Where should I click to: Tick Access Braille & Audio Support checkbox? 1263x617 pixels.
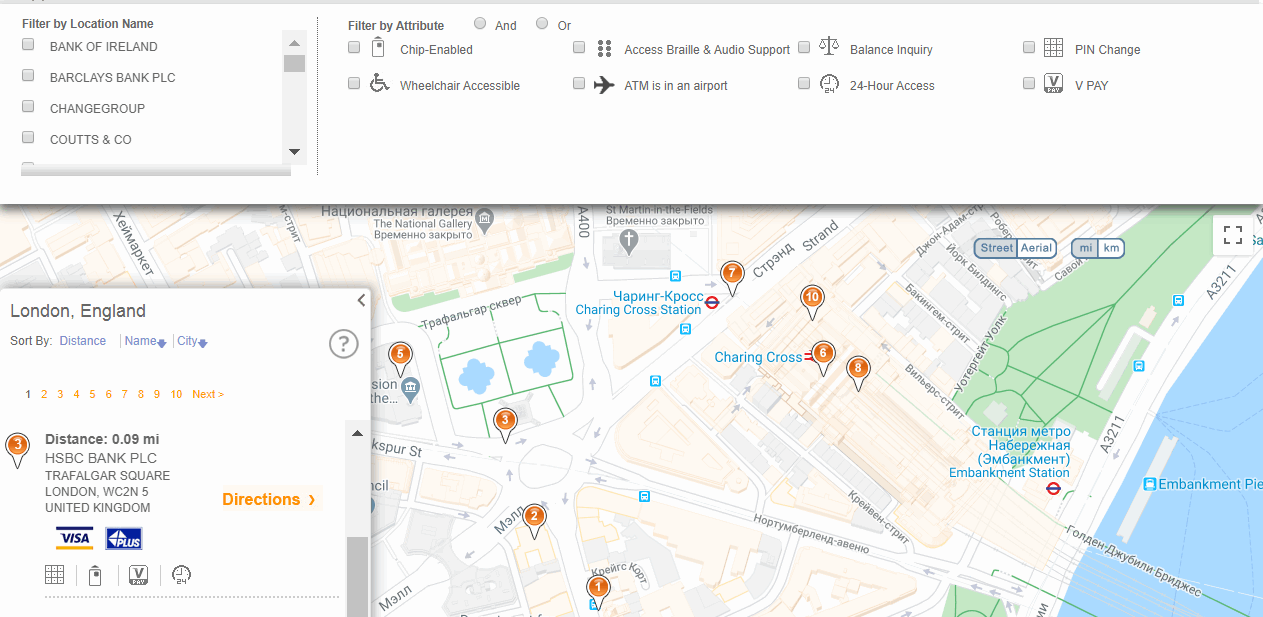tap(579, 48)
